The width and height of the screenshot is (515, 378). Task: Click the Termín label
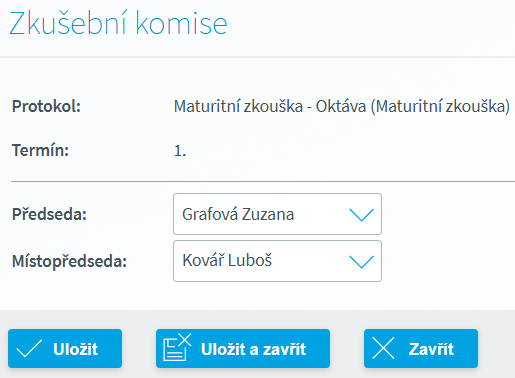pos(40,150)
